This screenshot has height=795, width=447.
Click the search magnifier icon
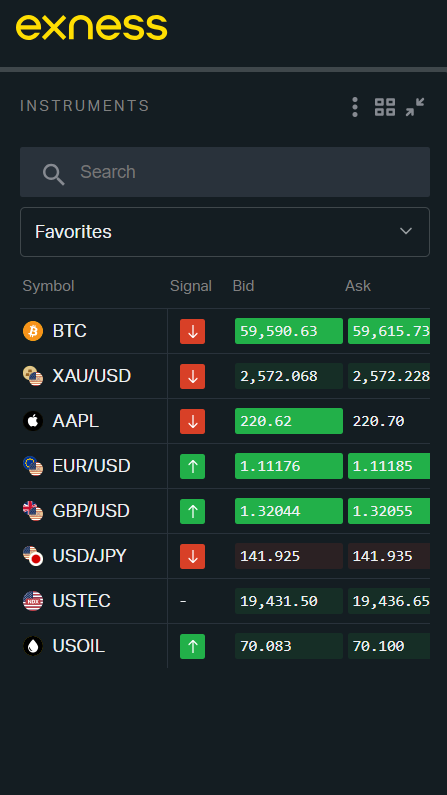[x=53, y=174]
